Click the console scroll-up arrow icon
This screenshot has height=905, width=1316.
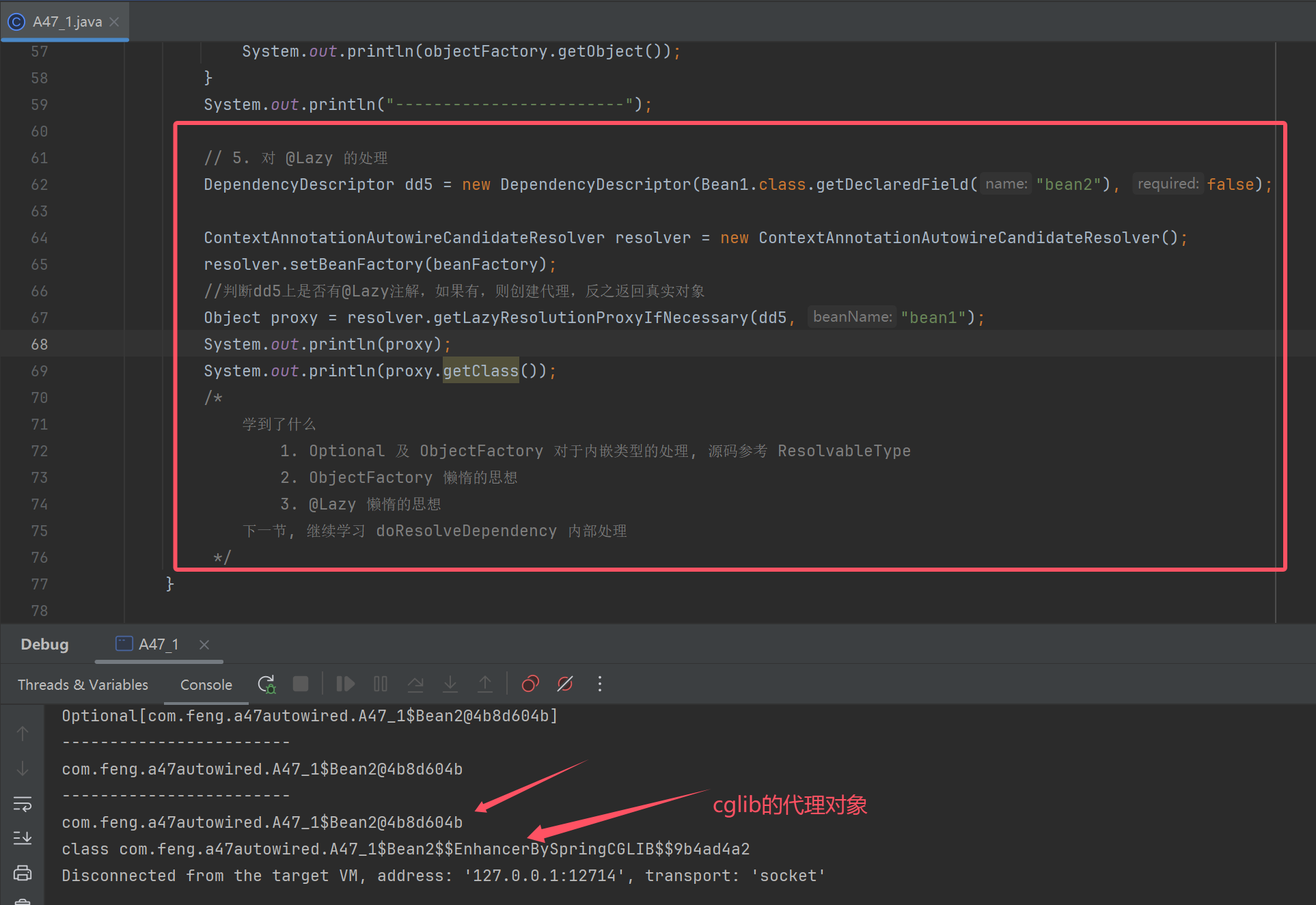[23, 733]
